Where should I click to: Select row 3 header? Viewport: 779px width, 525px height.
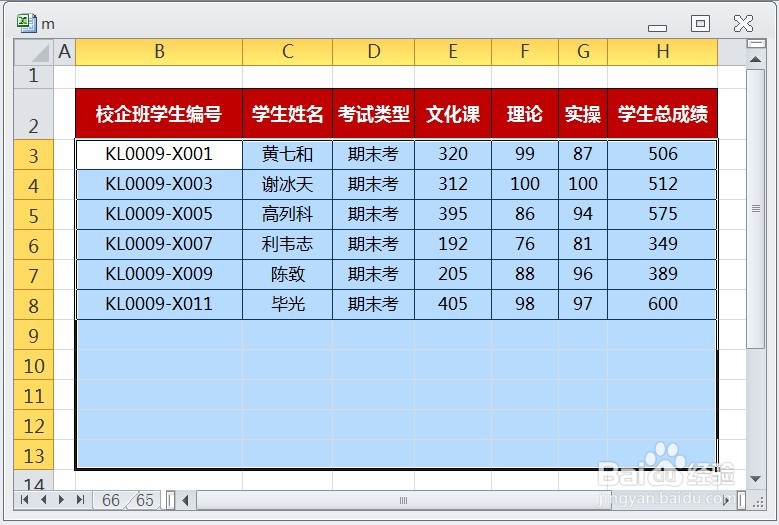pyautogui.click(x=34, y=155)
